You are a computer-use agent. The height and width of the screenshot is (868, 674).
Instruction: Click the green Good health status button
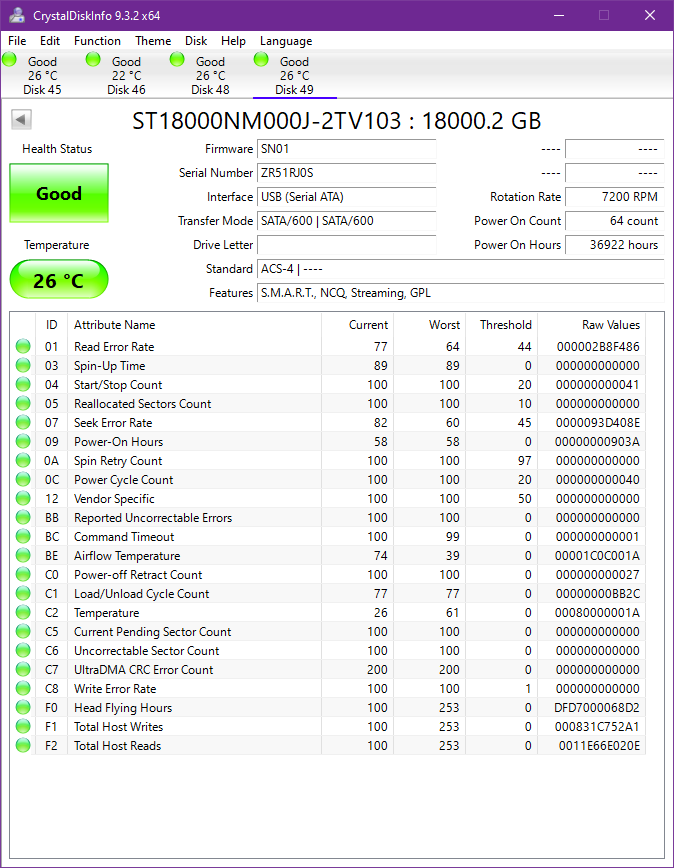pyautogui.click(x=59, y=193)
